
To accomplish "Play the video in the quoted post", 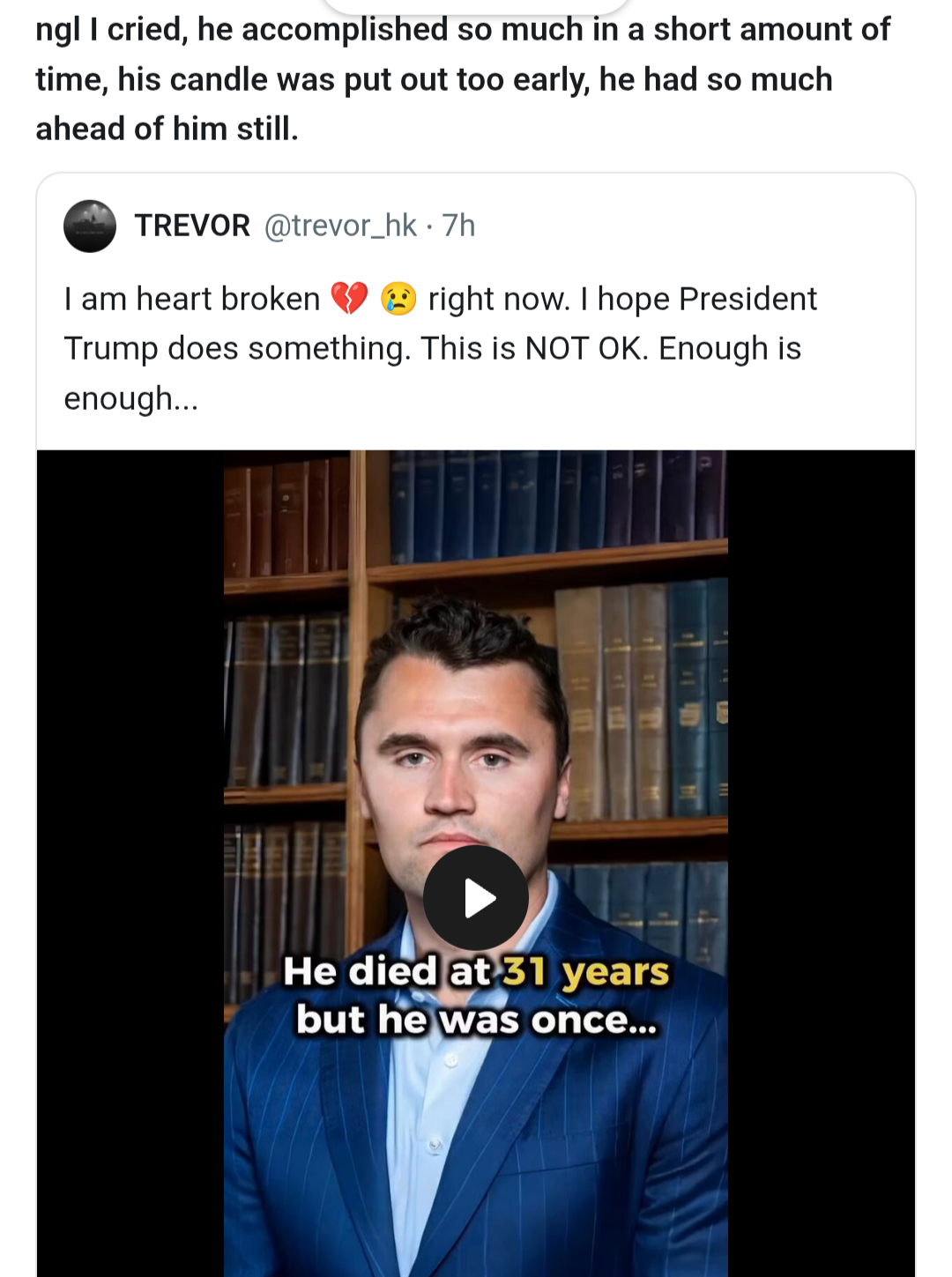I will 476,898.
